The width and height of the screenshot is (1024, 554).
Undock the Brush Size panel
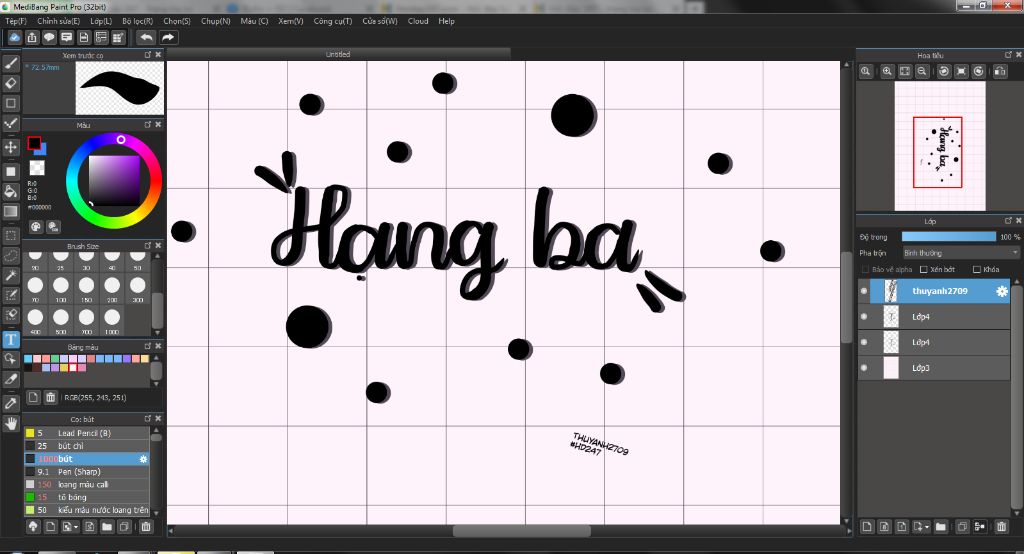coord(148,246)
